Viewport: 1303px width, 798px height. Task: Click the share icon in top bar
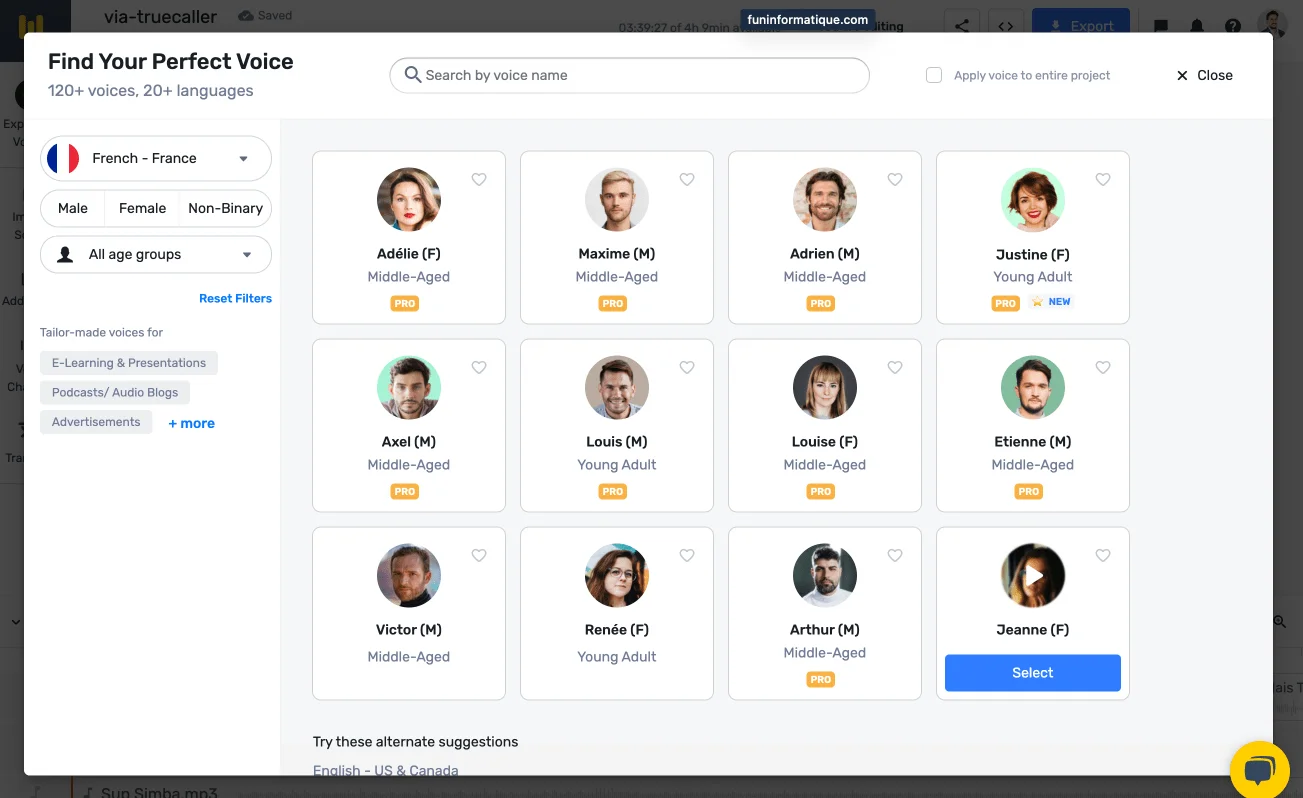pos(962,26)
